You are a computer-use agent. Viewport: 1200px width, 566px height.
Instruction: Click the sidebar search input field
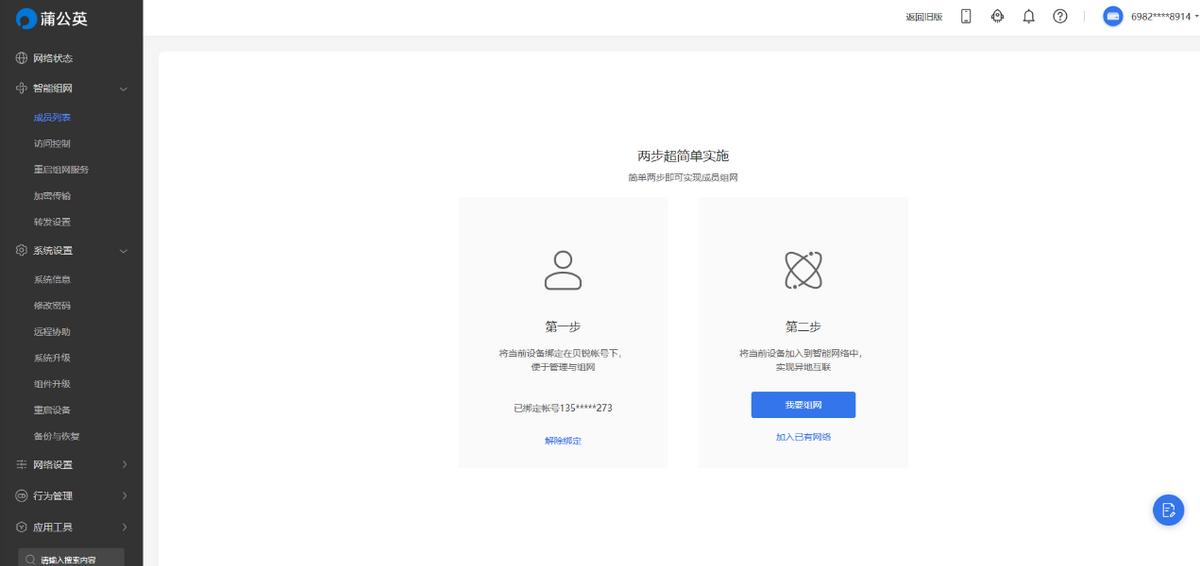click(71, 559)
